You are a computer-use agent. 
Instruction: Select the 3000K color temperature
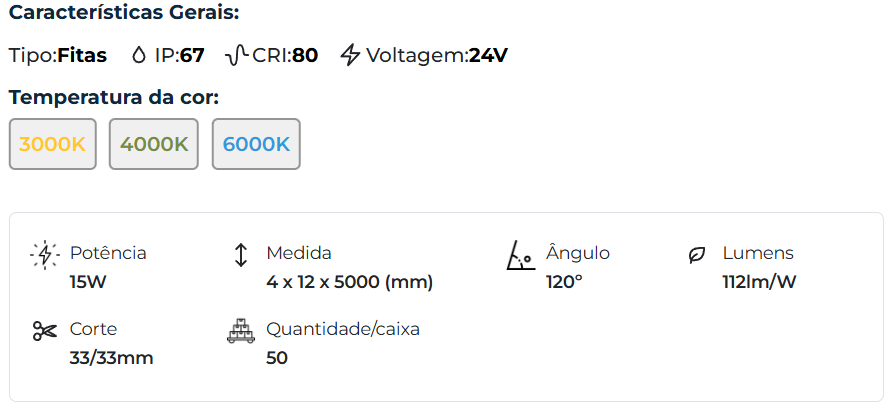(53, 144)
